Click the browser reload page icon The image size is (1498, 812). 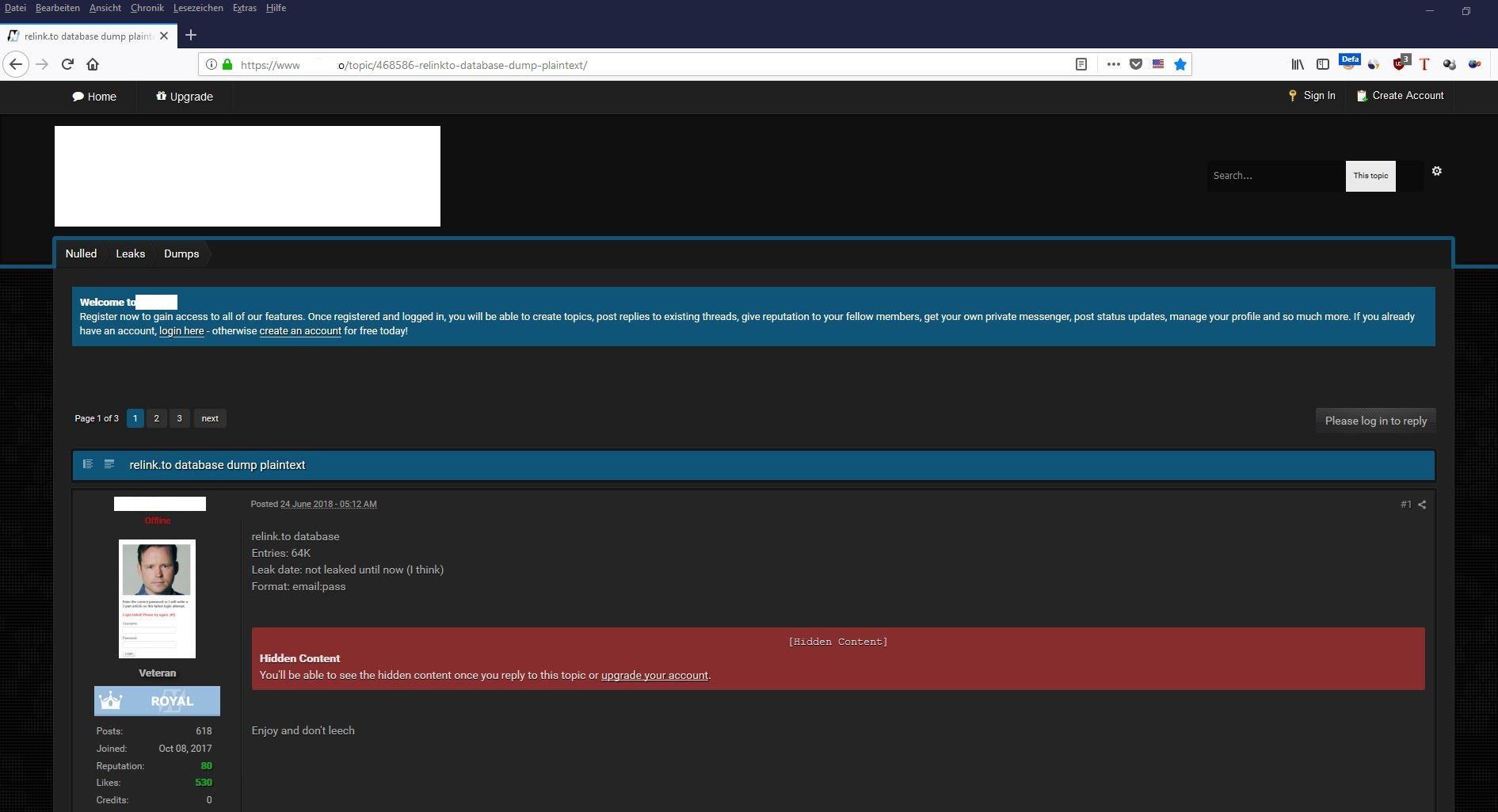67,64
